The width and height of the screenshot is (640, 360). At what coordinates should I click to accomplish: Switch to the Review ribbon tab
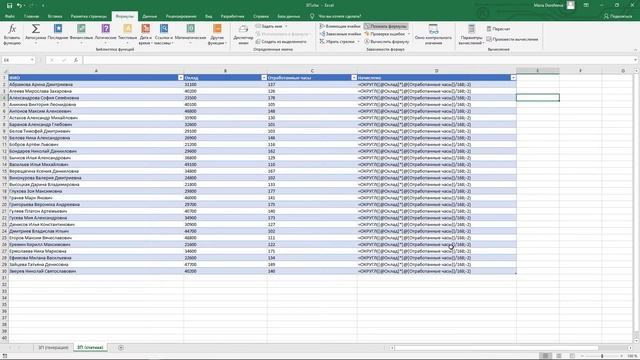(181, 16)
